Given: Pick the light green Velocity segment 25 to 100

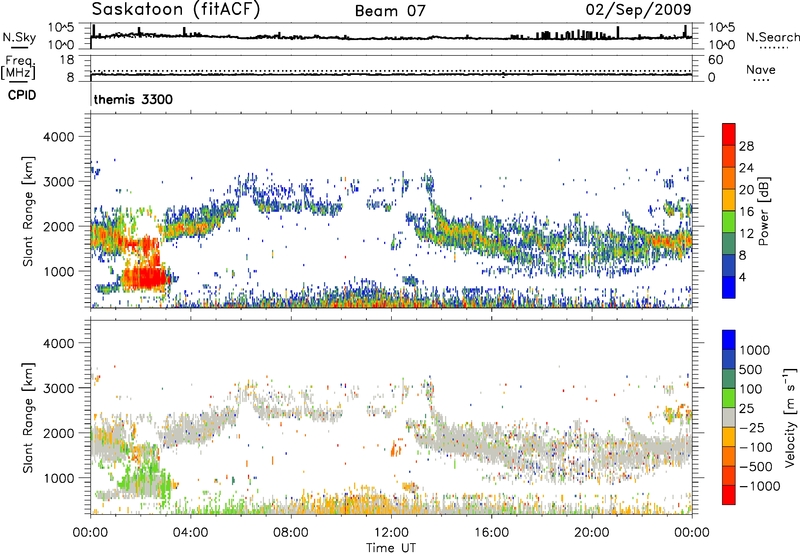Looking at the screenshot, I should [x=729, y=398].
